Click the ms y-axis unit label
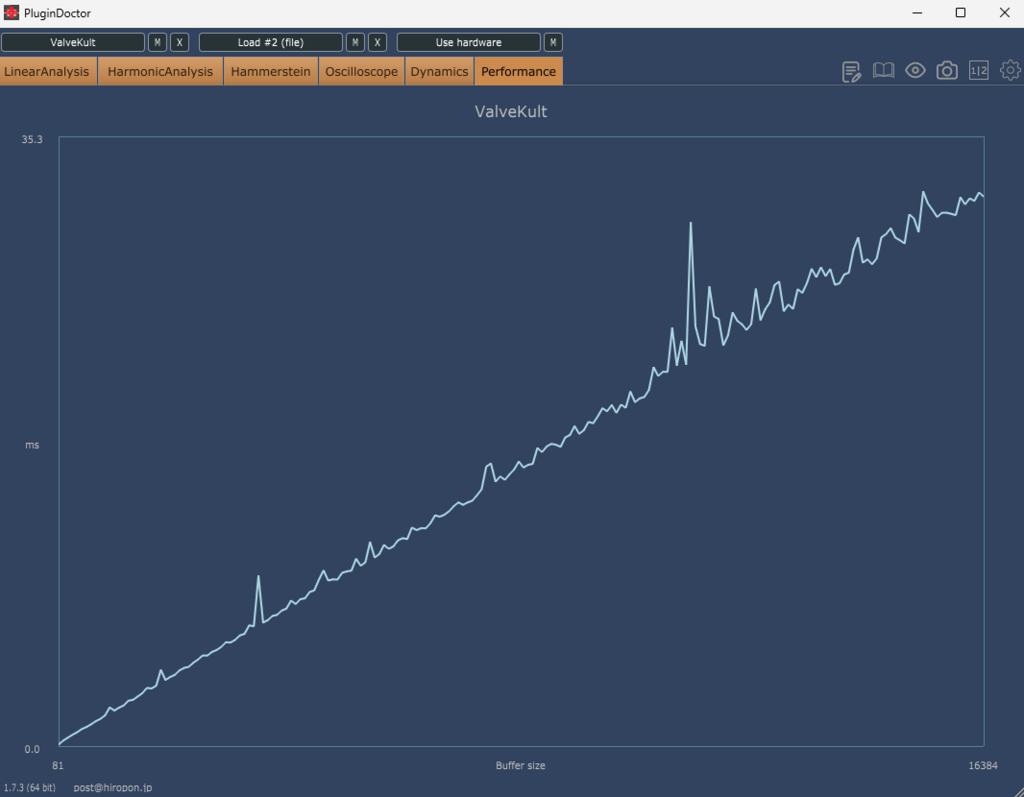 click(x=32, y=445)
